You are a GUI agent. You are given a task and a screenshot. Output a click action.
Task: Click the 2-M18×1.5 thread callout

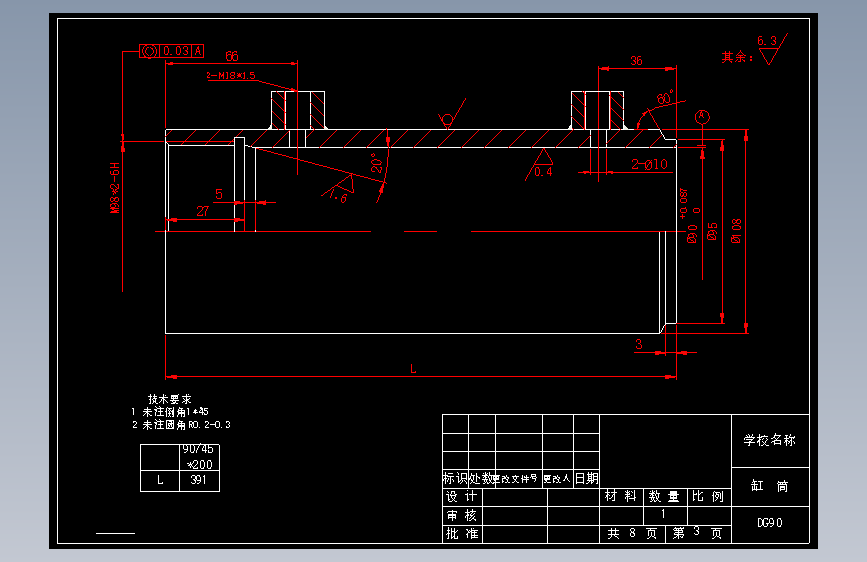pos(231,76)
